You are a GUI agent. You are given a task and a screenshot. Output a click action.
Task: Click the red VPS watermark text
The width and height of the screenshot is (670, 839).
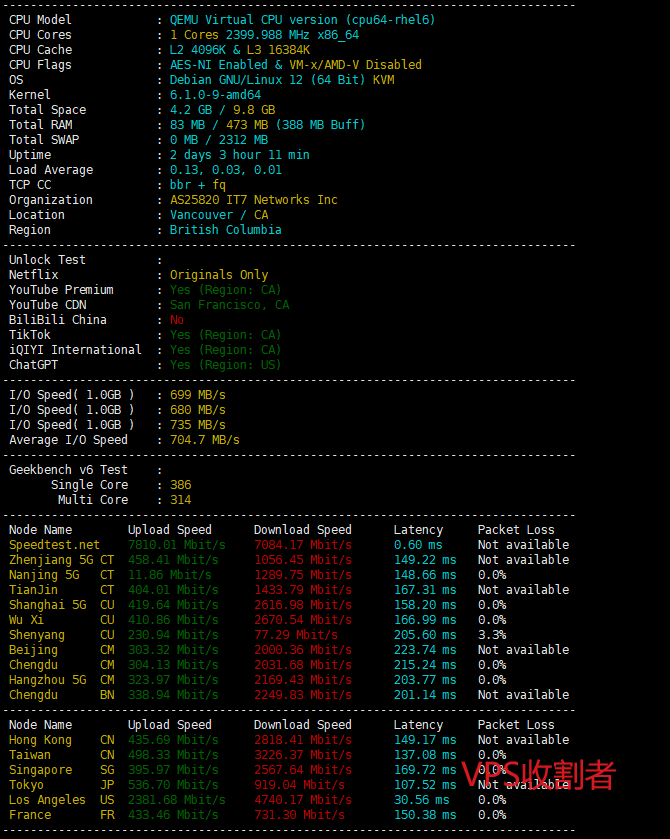click(x=538, y=774)
